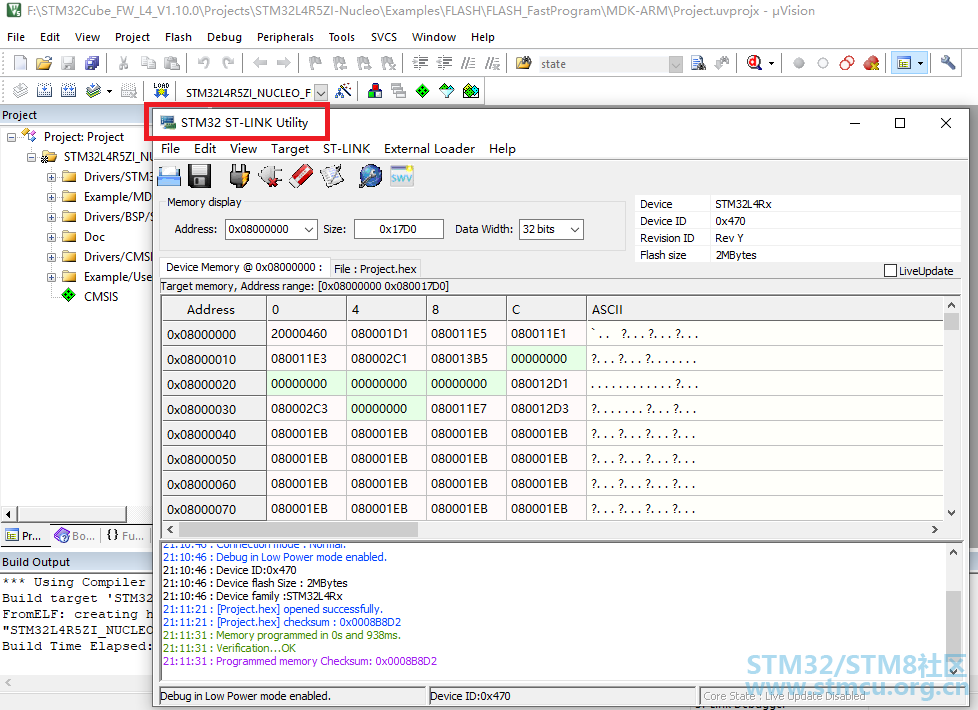Image resolution: width=978 pixels, height=710 pixels.
Task: Click memory cell 20000460
Action: click(306, 334)
